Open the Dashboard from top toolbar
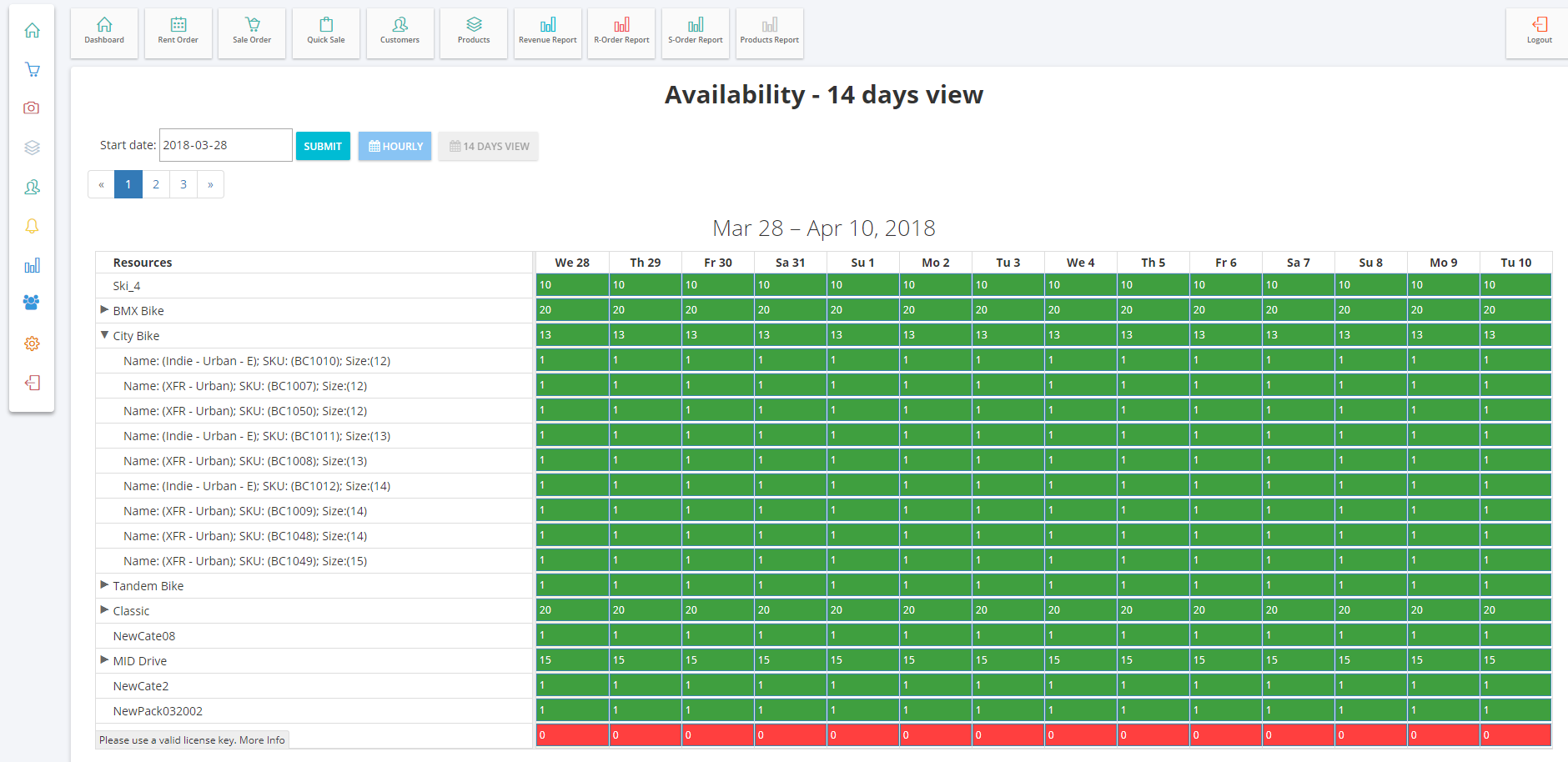Screen dimensions: 1568x762 (104, 32)
